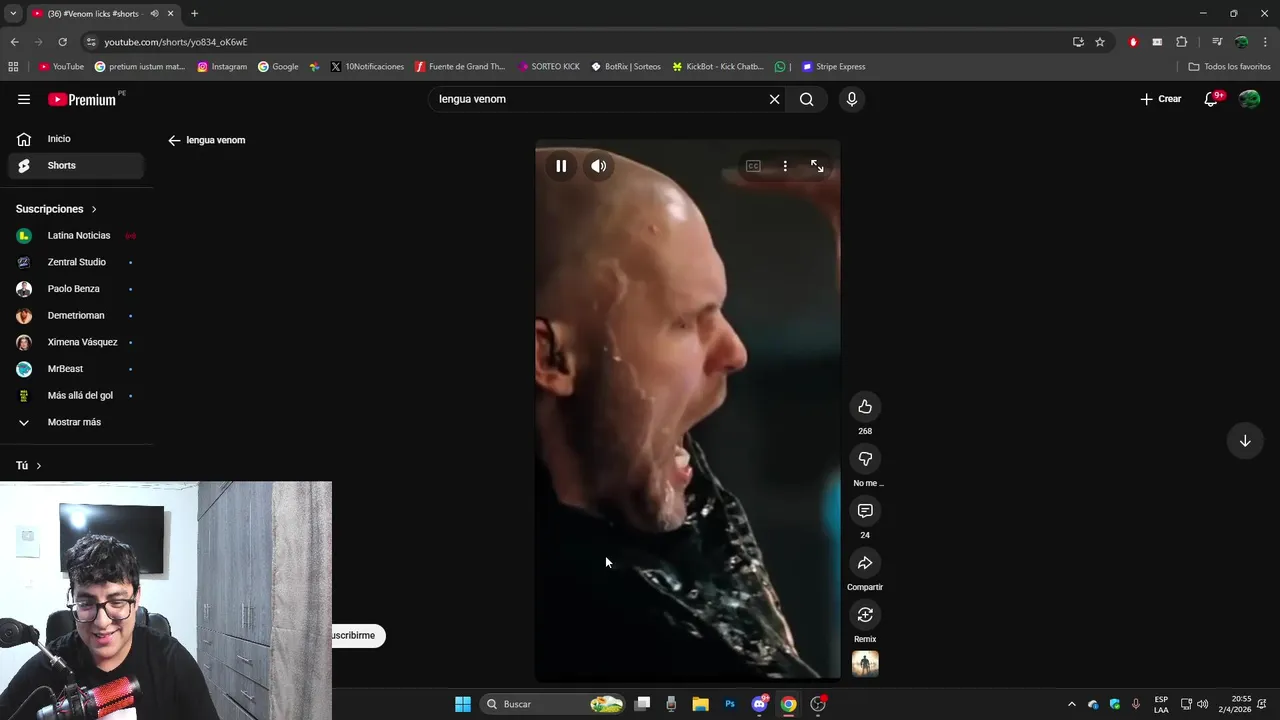The width and height of the screenshot is (1280, 720).
Task: Navigate back in the browser
Action: [x=14, y=42]
